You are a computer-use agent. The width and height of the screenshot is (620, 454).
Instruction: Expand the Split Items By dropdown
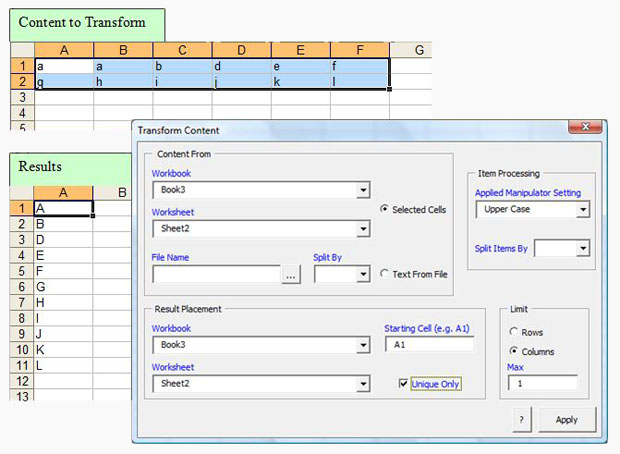click(582, 248)
